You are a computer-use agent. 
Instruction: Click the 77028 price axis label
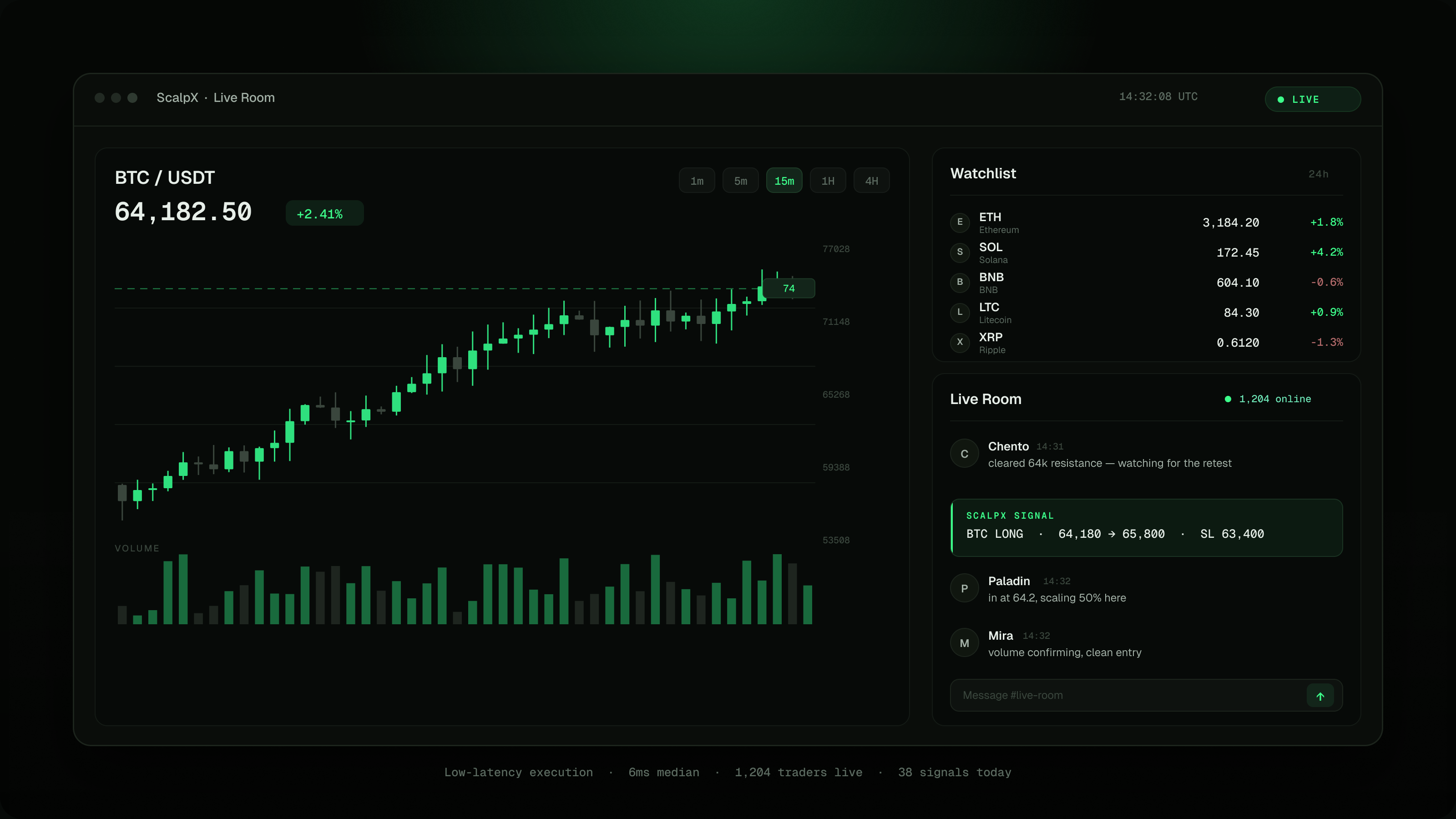pos(835,249)
